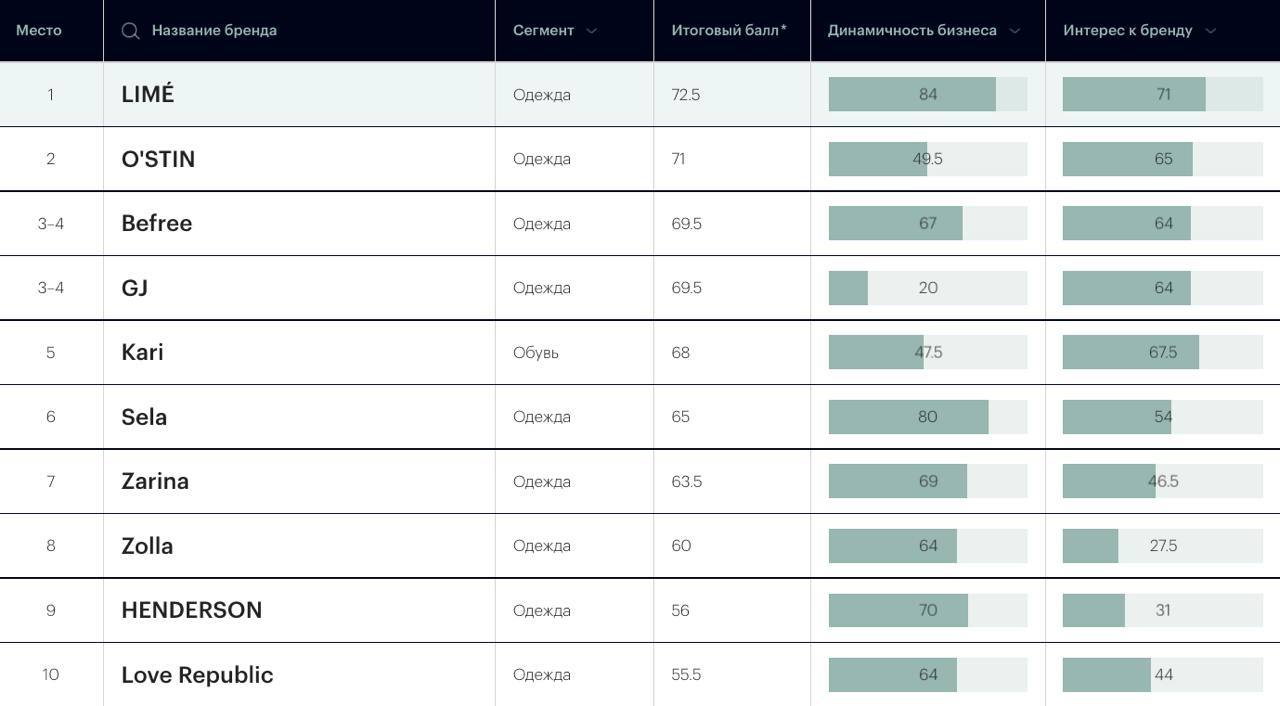This screenshot has width=1280, height=706.
Task: Click the Sela brand name
Action: click(144, 417)
